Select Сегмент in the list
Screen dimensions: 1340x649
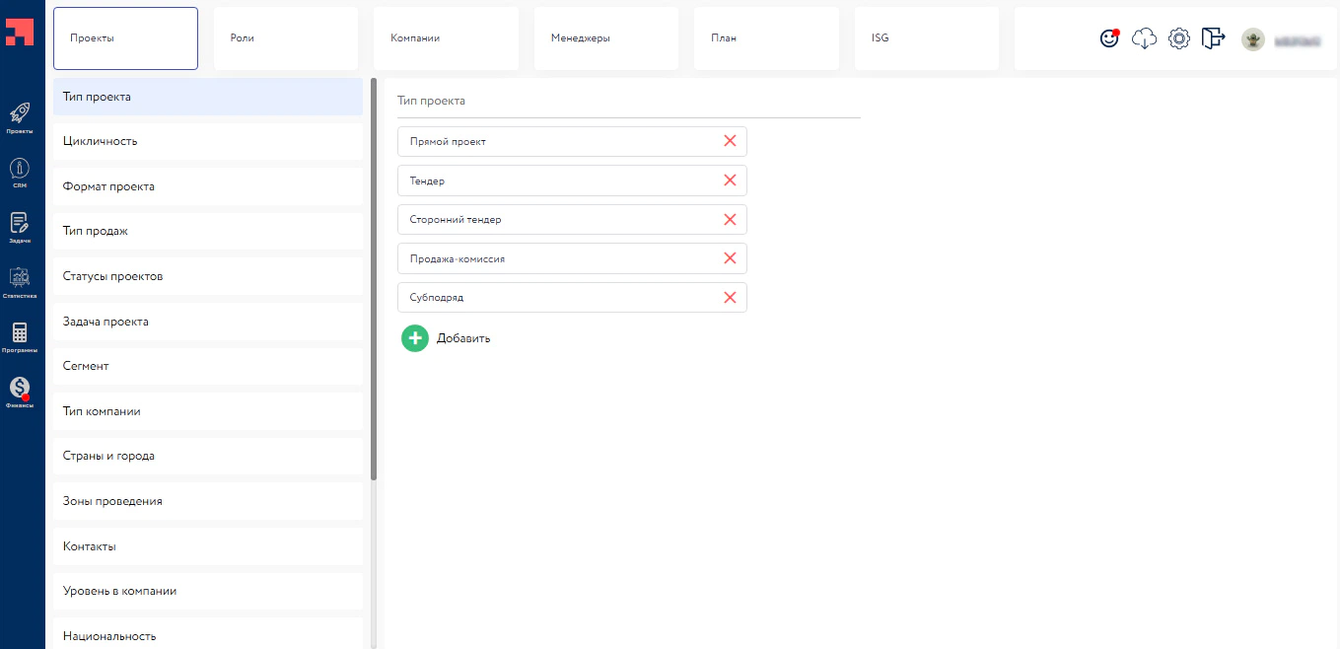click(x=208, y=366)
